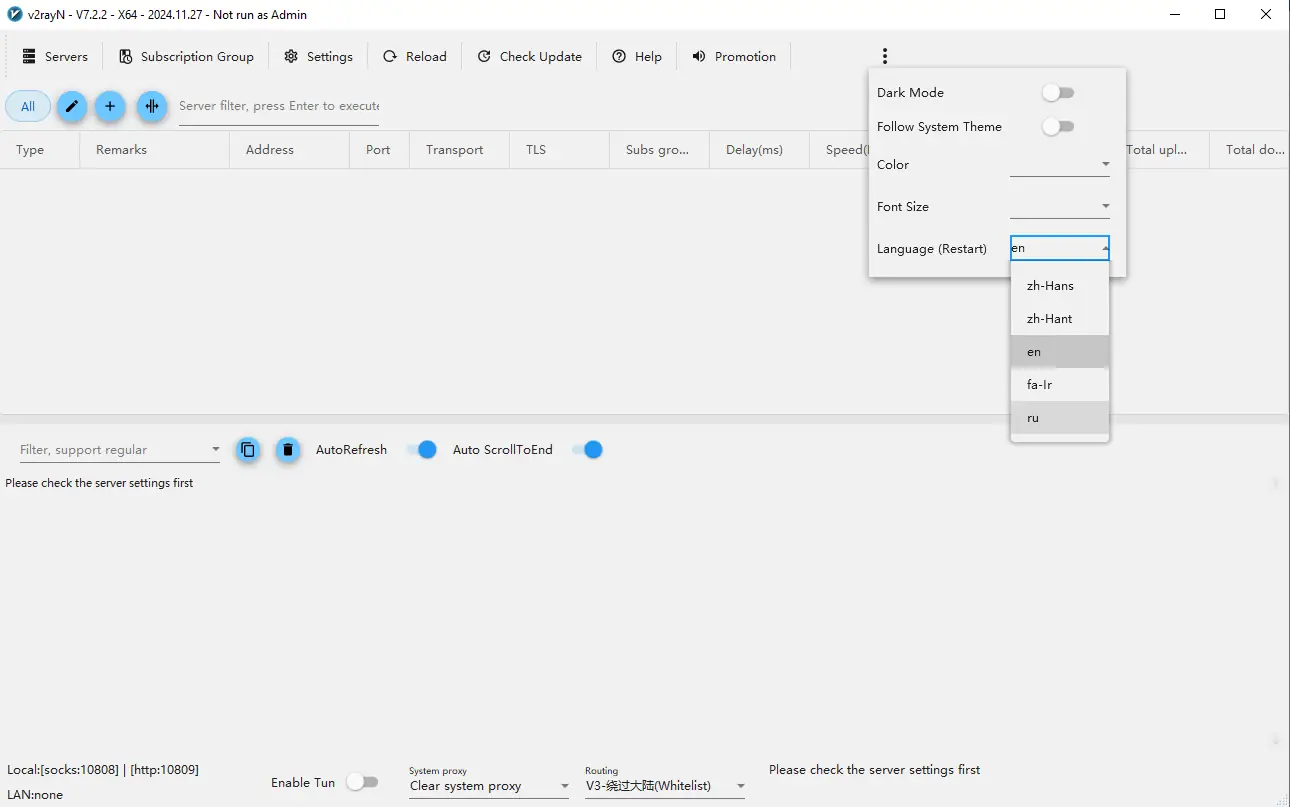The width and height of the screenshot is (1290, 807).
Task: Open the Font Size dropdown
Action: tap(1060, 206)
